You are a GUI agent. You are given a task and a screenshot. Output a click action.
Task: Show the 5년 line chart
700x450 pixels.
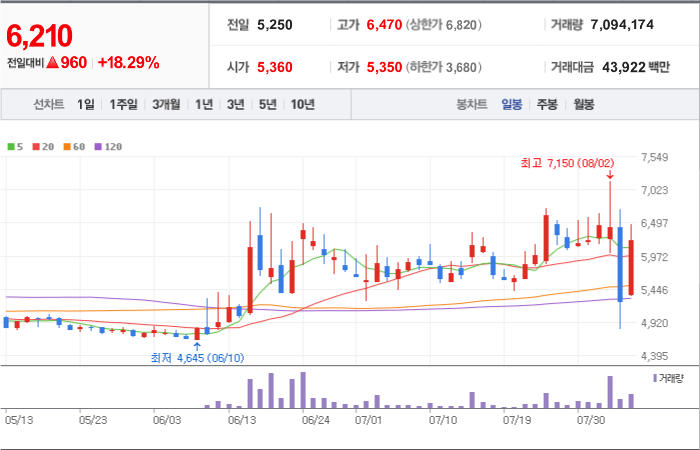click(x=268, y=105)
